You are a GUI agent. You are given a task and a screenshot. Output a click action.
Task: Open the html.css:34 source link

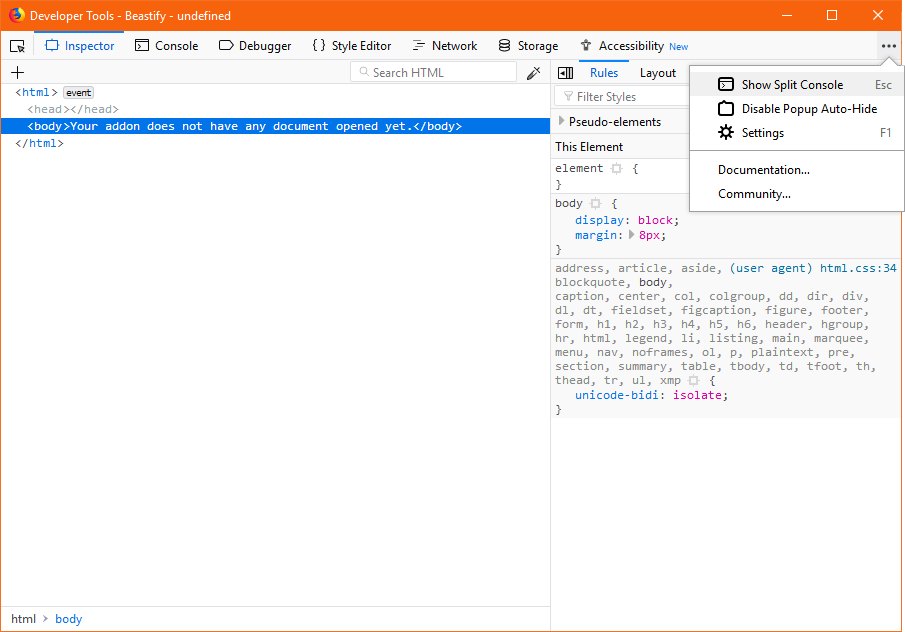858,268
